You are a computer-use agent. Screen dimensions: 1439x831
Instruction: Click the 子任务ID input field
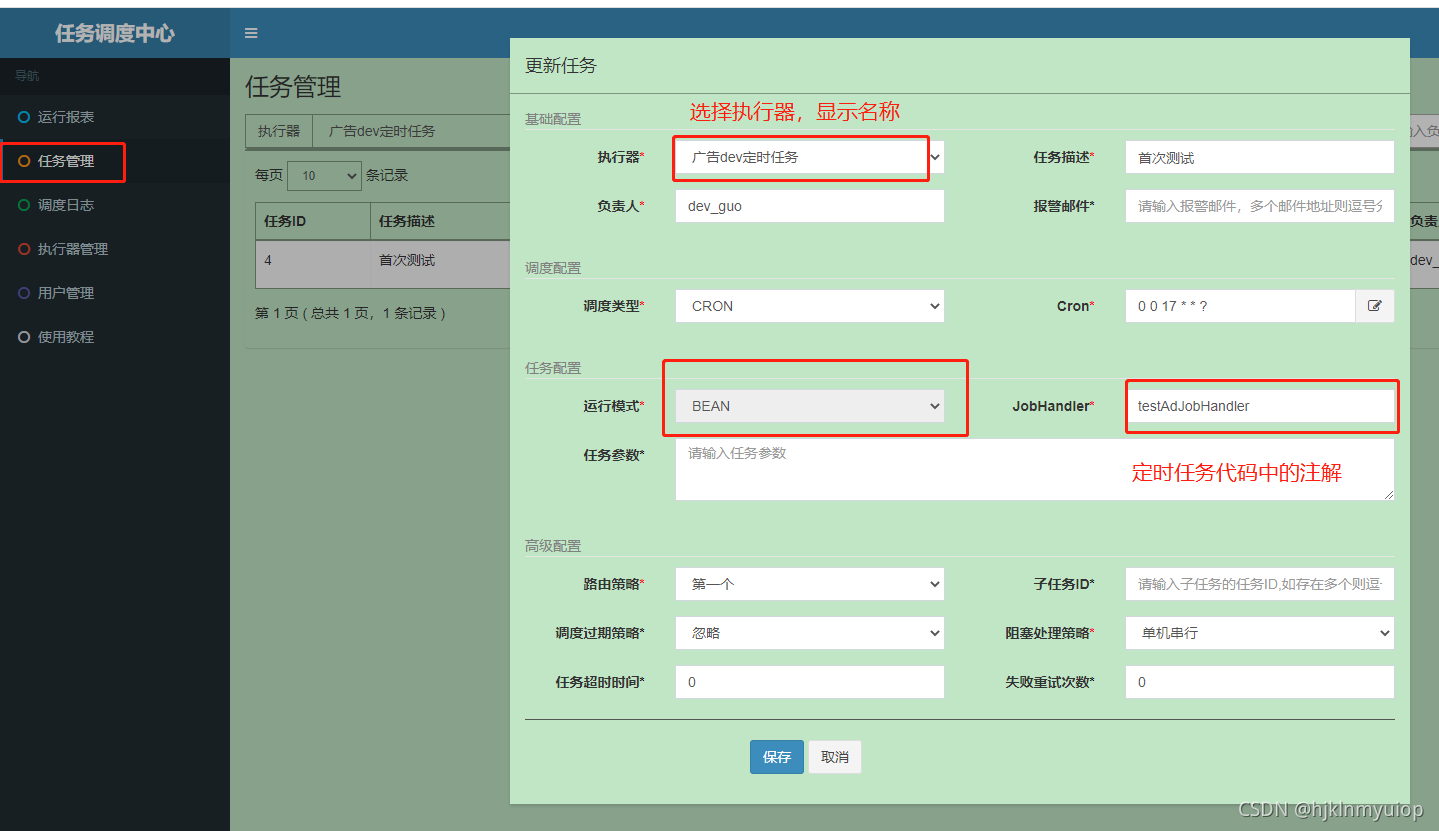1260,584
